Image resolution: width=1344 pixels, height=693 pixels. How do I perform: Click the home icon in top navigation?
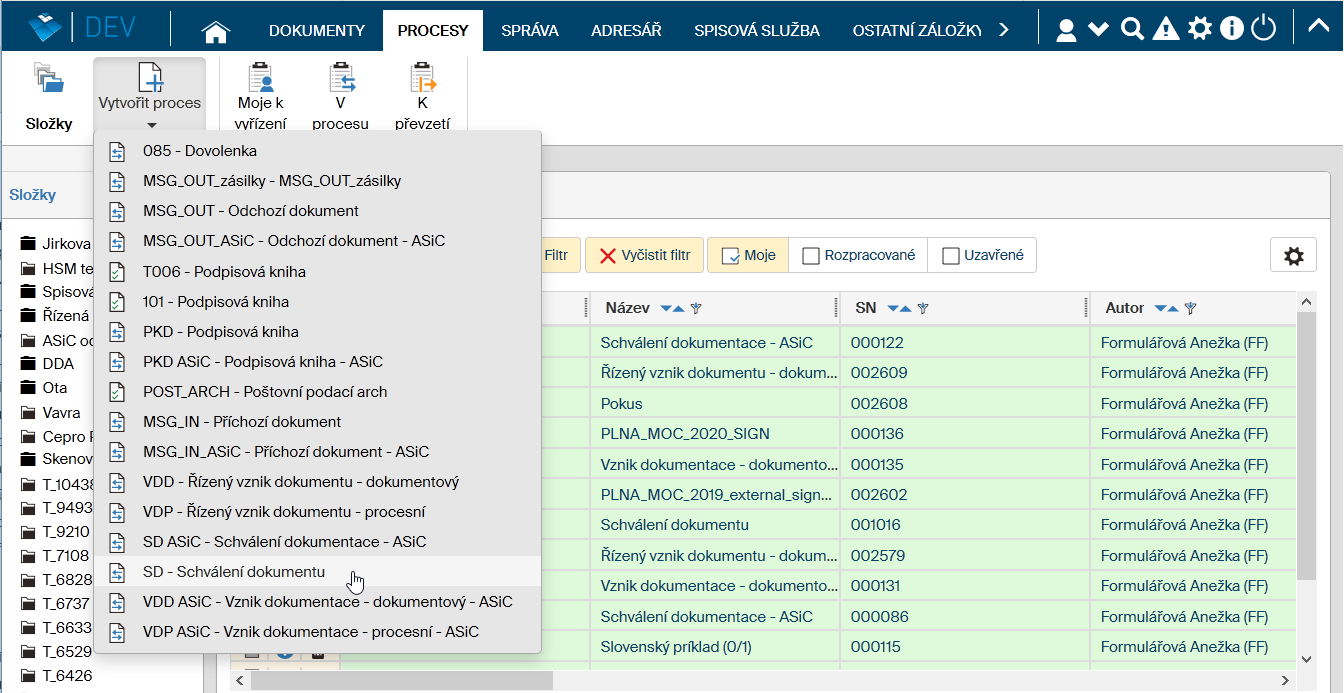216,31
